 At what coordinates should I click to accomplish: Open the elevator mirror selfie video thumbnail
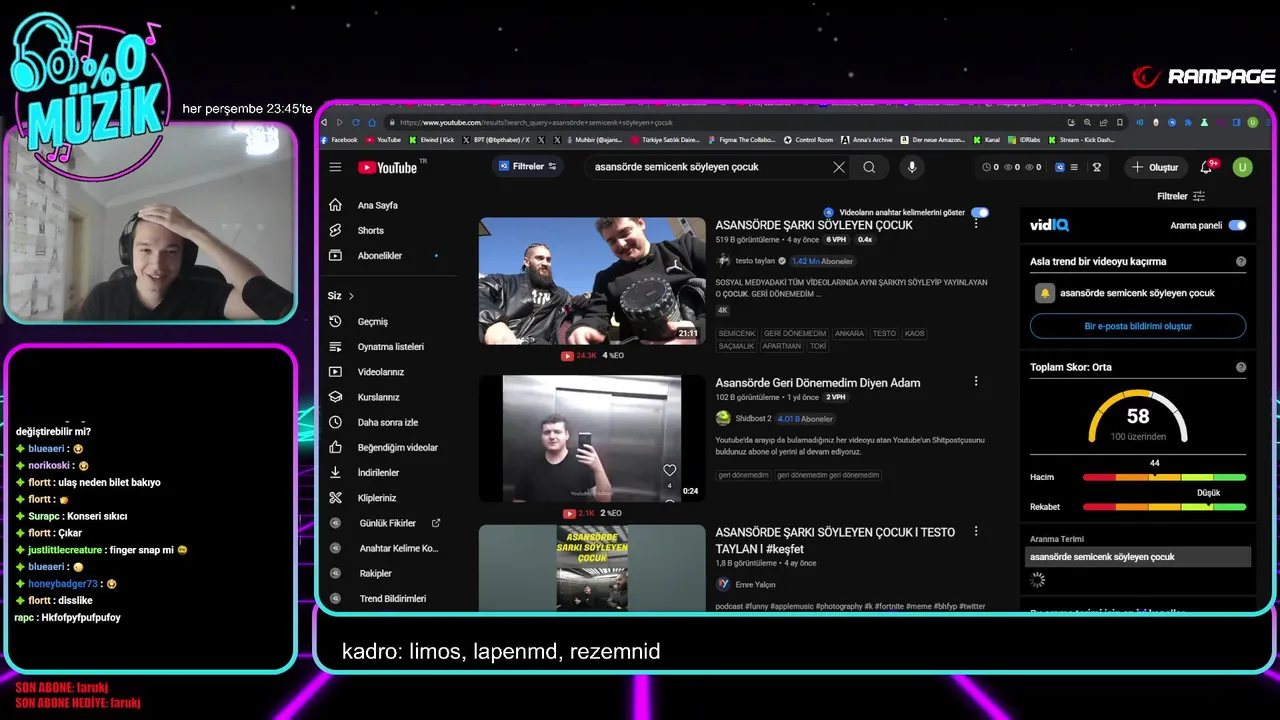click(592, 438)
